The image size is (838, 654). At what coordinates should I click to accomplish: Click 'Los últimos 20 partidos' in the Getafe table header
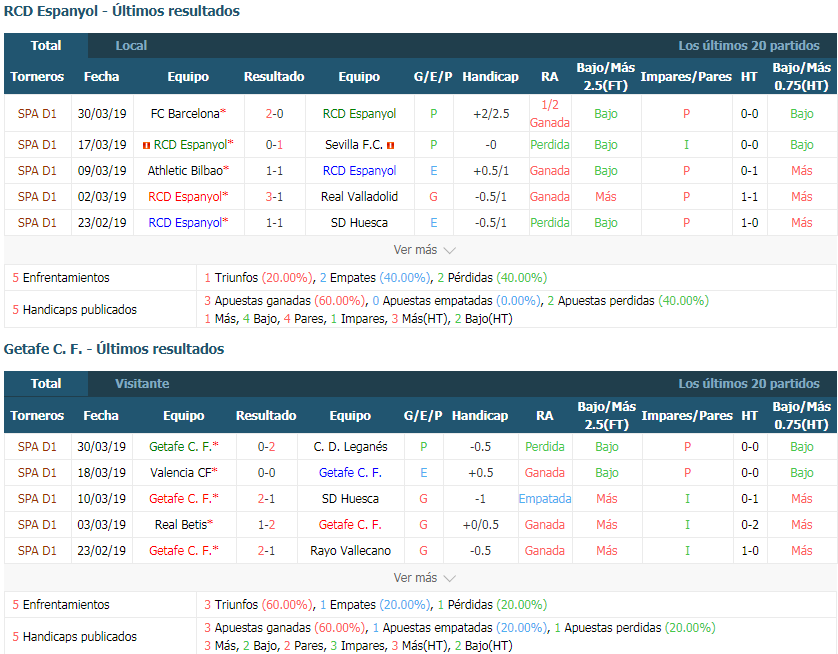[x=749, y=384]
